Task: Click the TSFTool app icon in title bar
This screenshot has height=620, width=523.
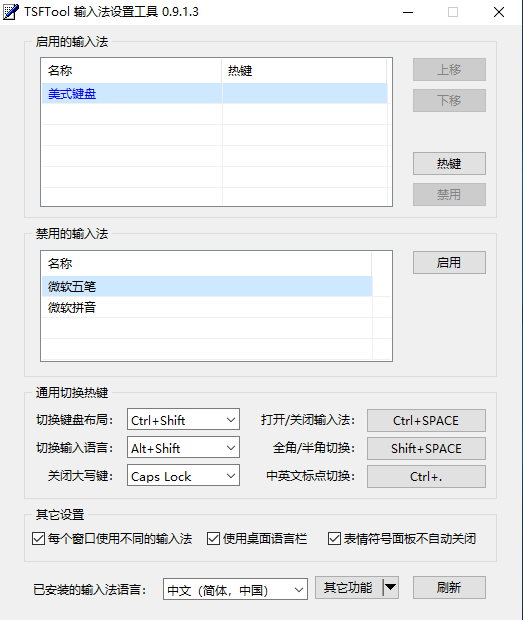Action: click(10, 12)
